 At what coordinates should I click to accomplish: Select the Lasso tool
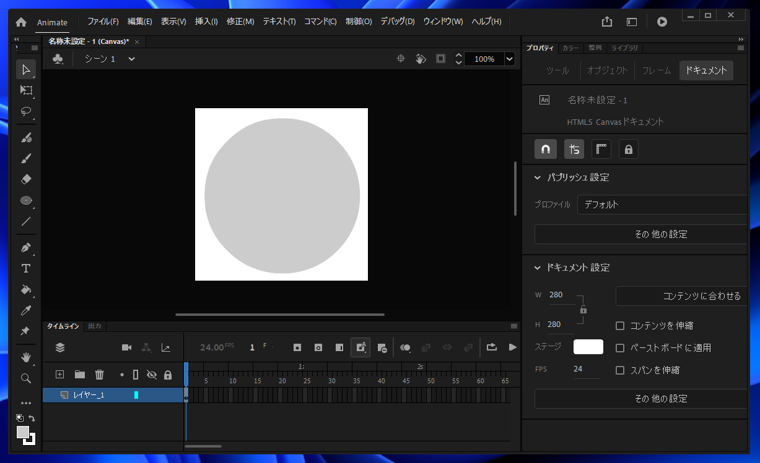pos(26,112)
